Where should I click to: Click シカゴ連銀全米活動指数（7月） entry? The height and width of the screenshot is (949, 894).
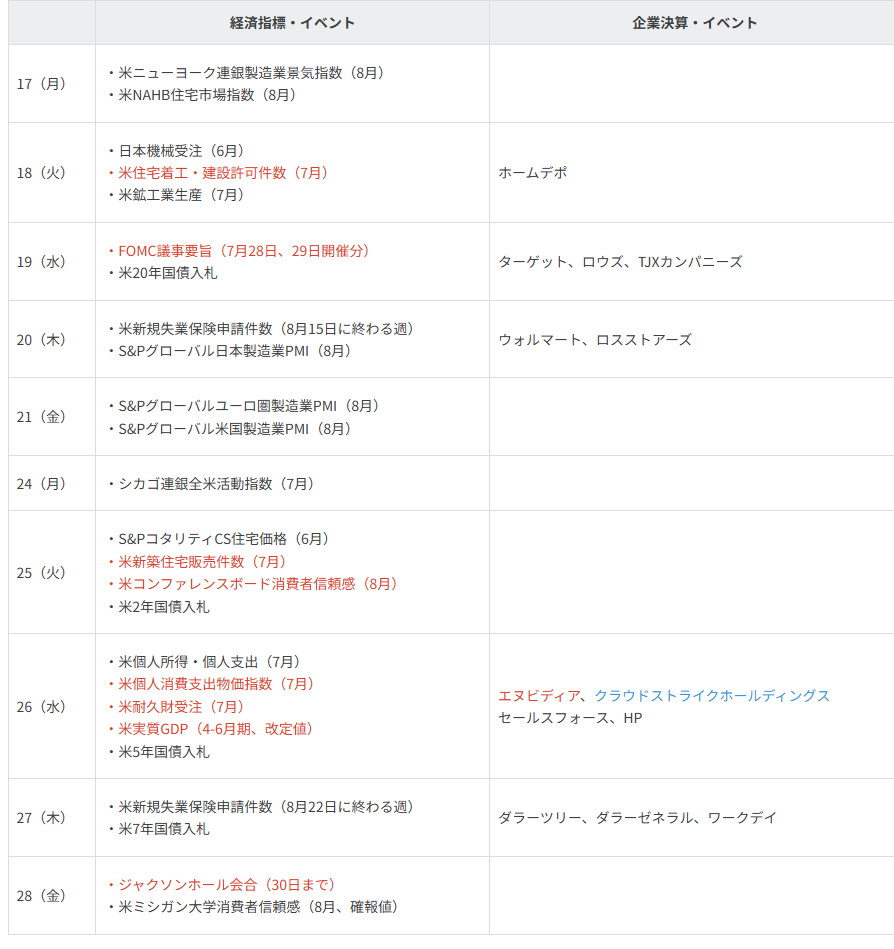(x=211, y=484)
